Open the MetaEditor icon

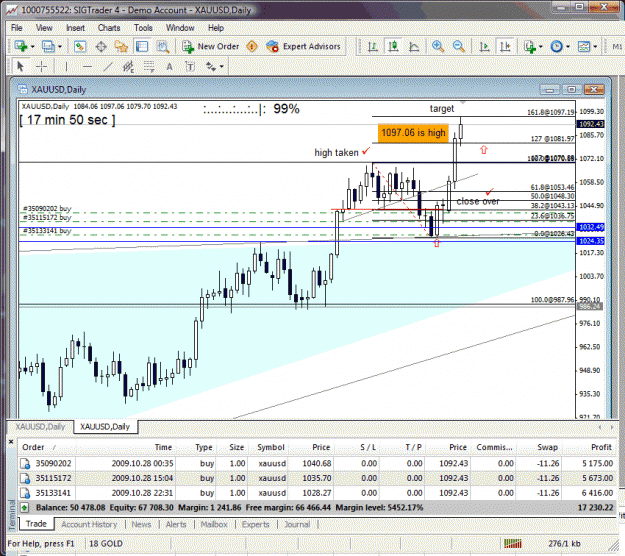252,47
